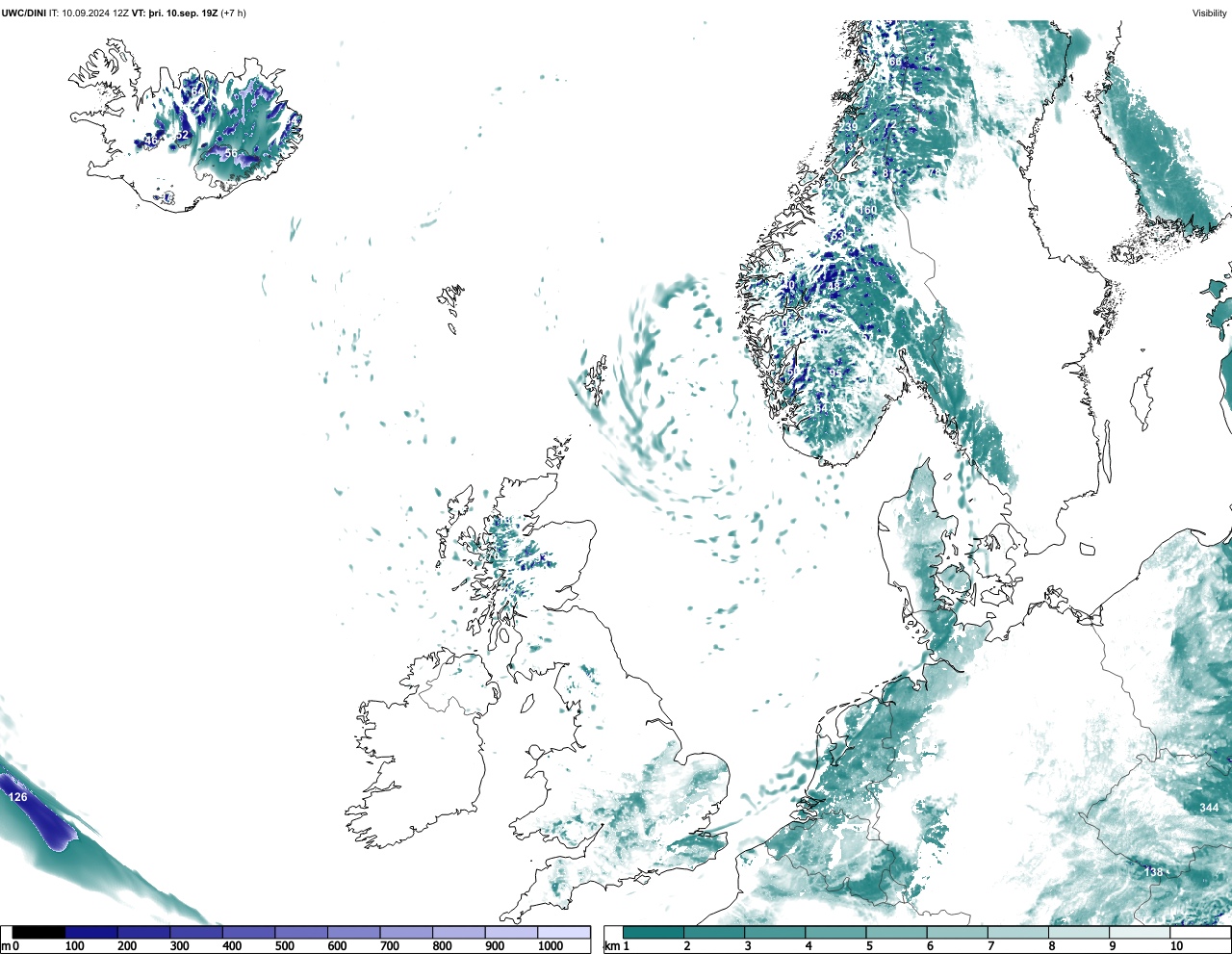The image size is (1232, 954).
Task: Click the "700" tick label in meters legend
Action: (389, 947)
